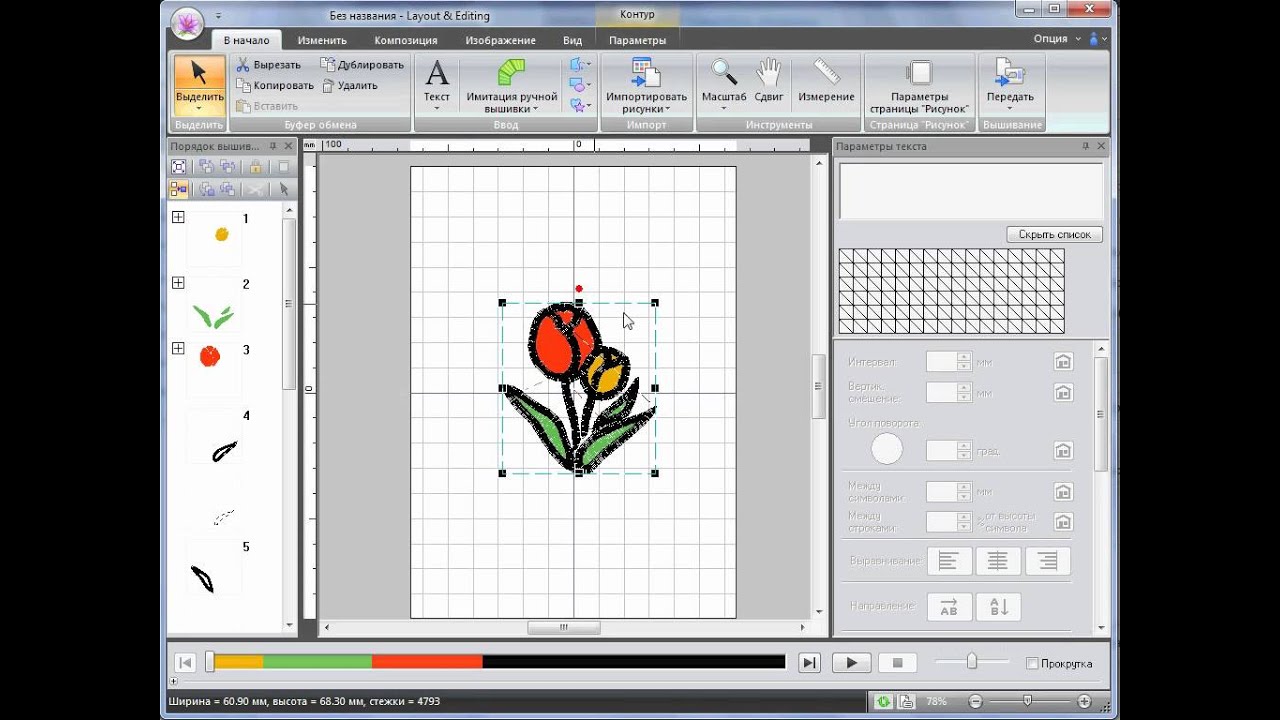Stop the stitch simulation
Image resolution: width=1280 pixels, height=720 pixels.
click(897, 663)
